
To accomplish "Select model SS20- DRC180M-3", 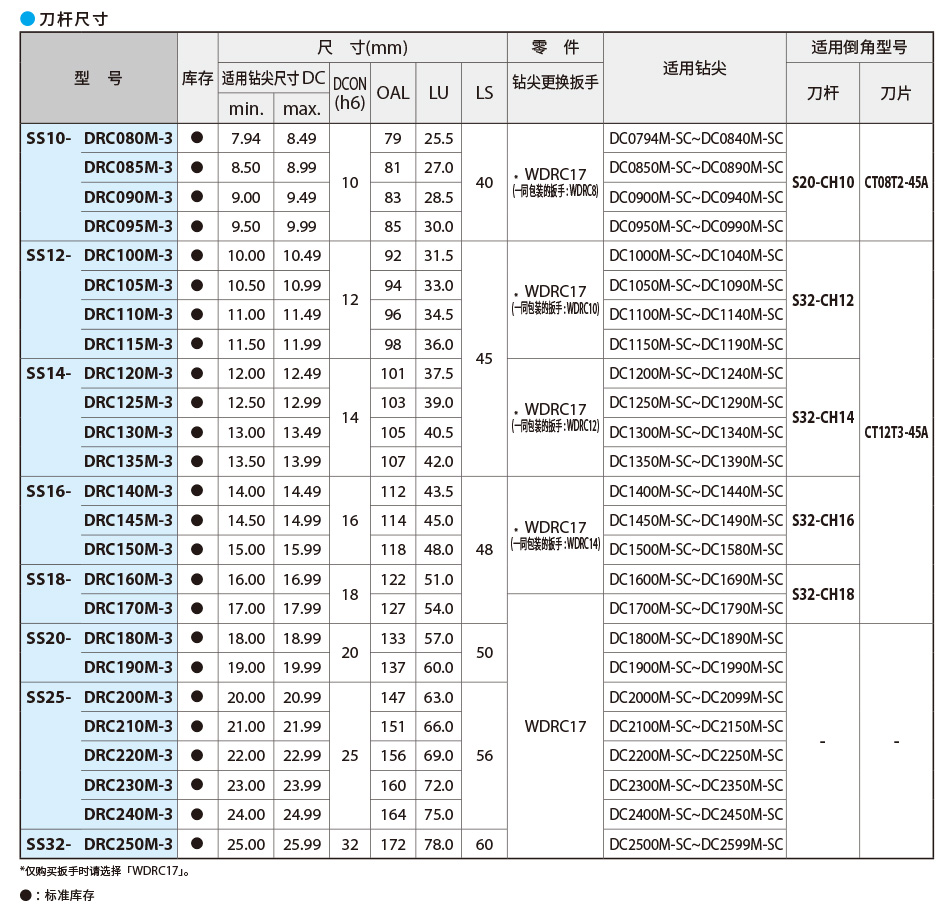I will [99, 638].
